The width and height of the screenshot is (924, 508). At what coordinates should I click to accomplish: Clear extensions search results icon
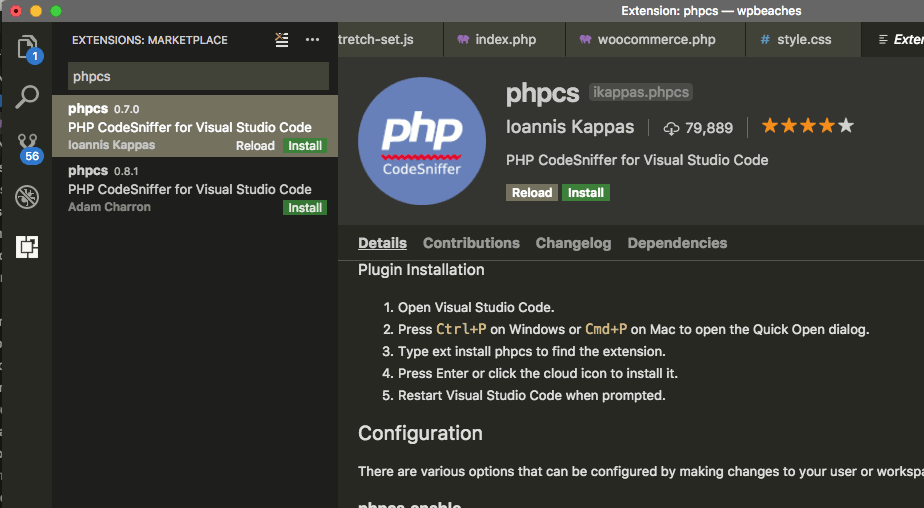(x=282, y=40)
